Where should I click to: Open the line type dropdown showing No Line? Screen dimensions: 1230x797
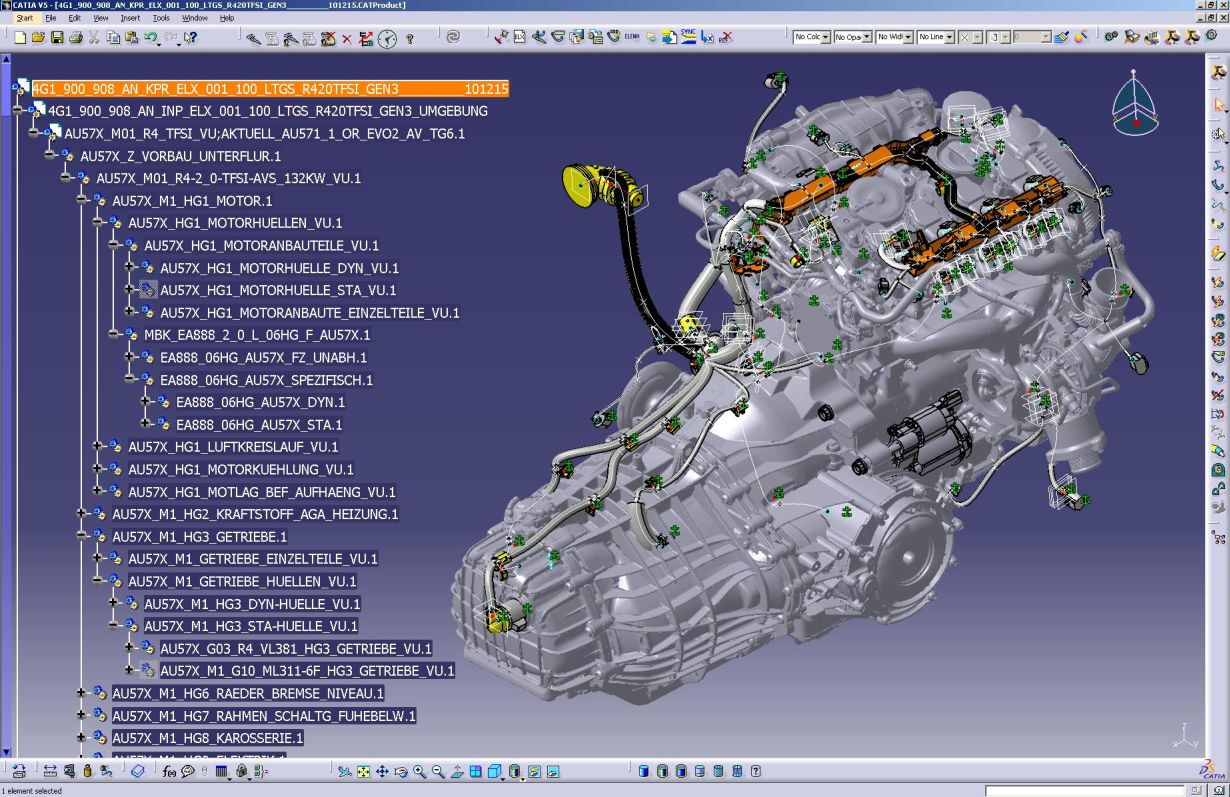936,37
